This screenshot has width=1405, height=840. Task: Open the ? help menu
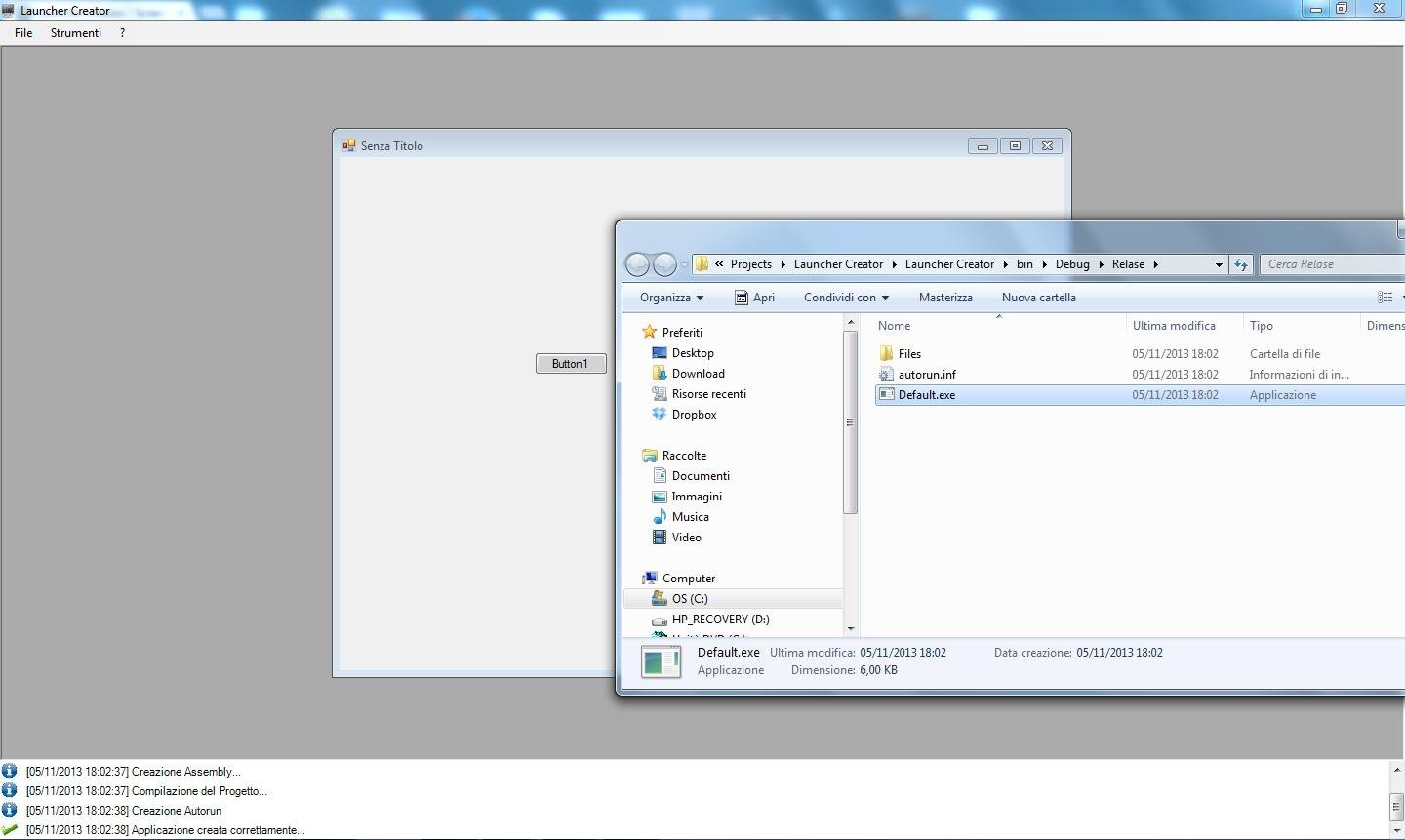[122, 33]
